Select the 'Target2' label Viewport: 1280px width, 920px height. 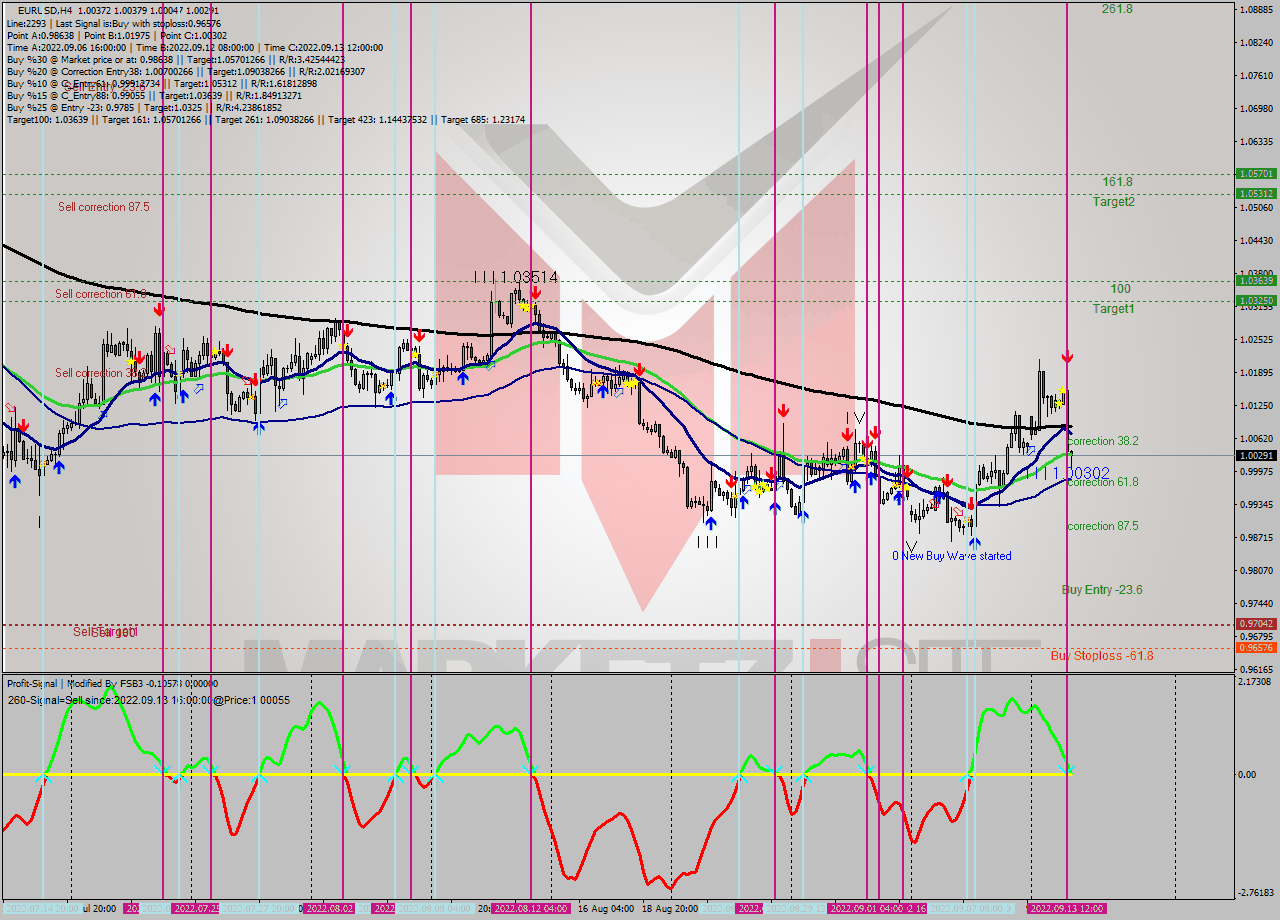point(1113,201)
